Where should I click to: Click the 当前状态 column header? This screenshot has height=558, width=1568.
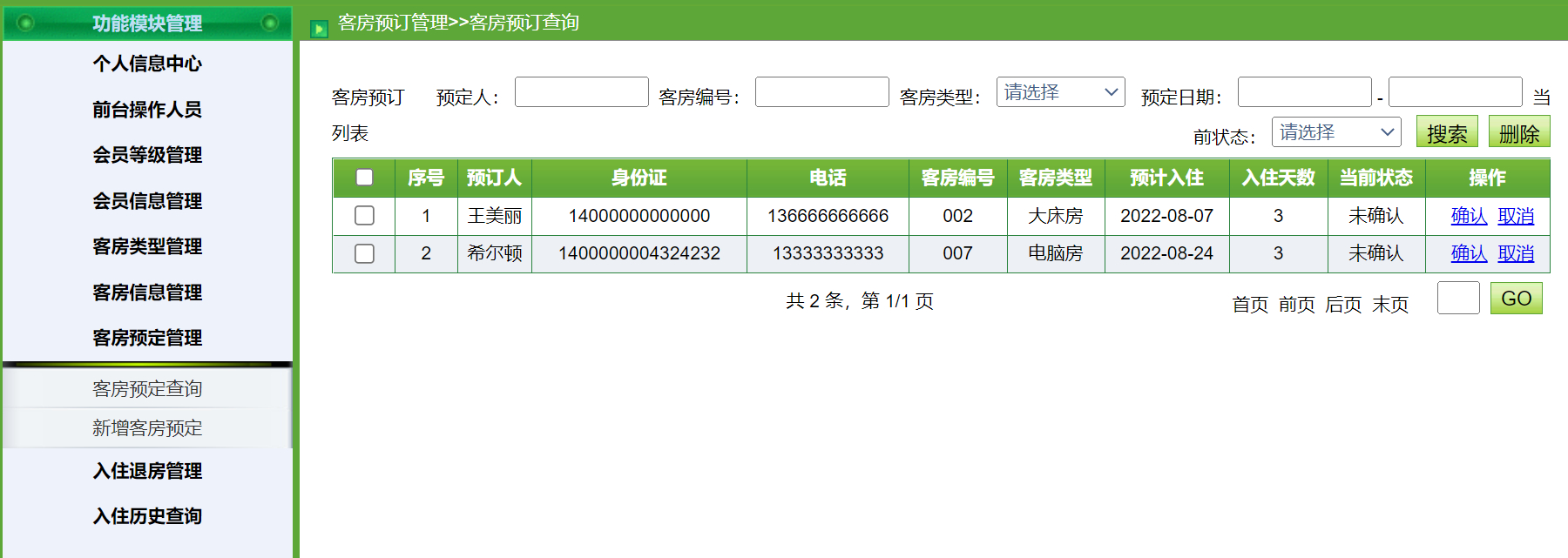click(x=1375, y=178)
